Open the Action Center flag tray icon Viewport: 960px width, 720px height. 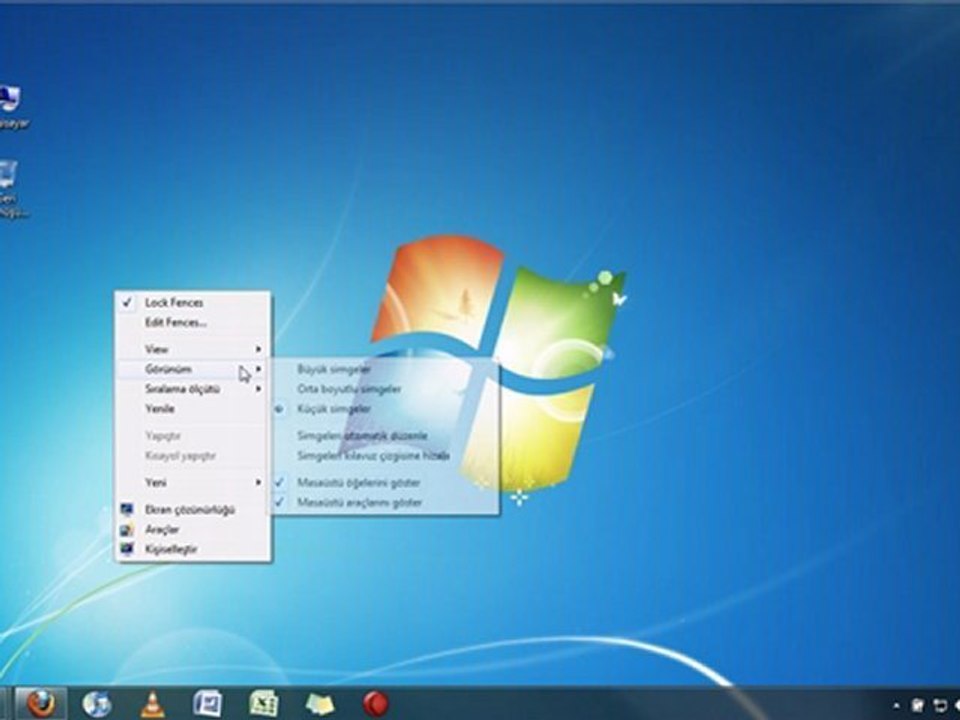pos(918,706)
